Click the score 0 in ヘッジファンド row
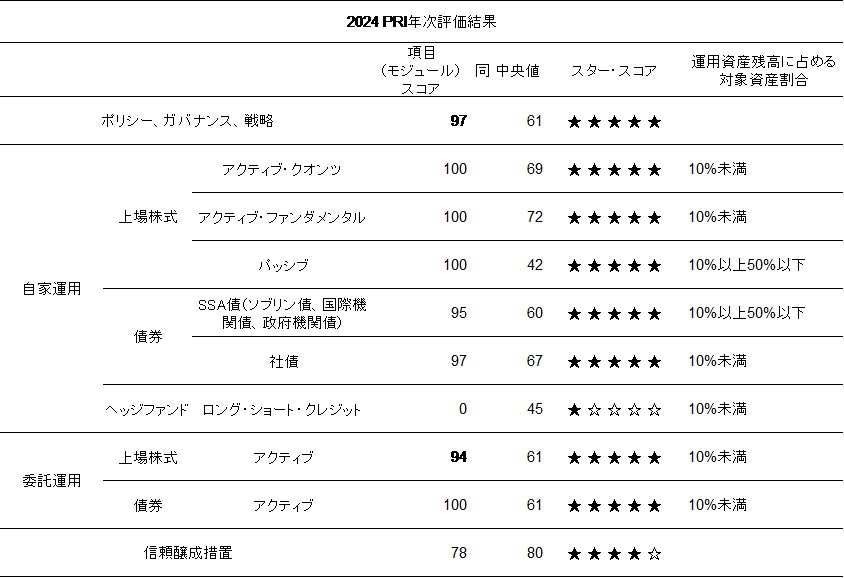 462,409
